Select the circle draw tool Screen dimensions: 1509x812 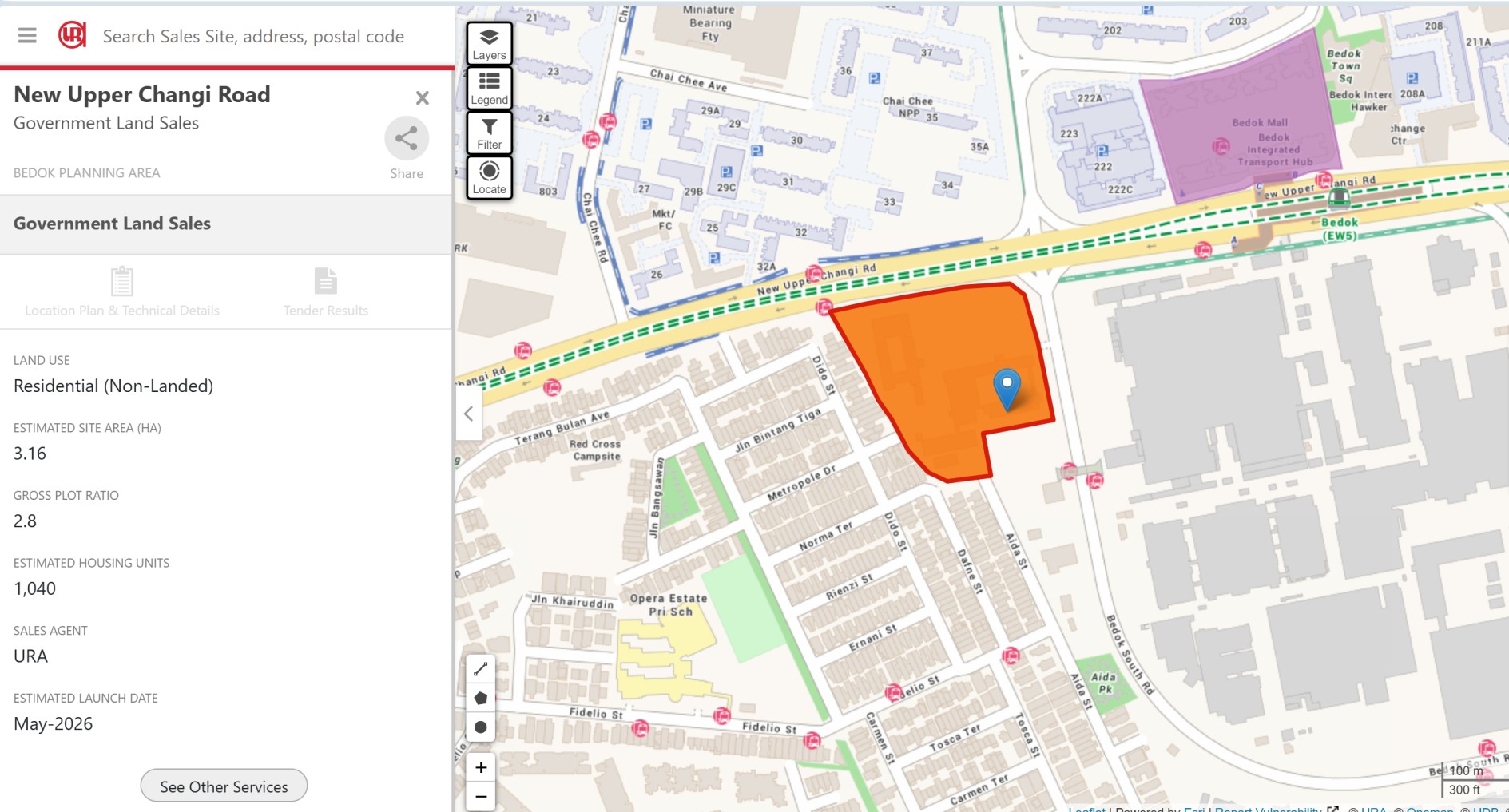(480, 727)
